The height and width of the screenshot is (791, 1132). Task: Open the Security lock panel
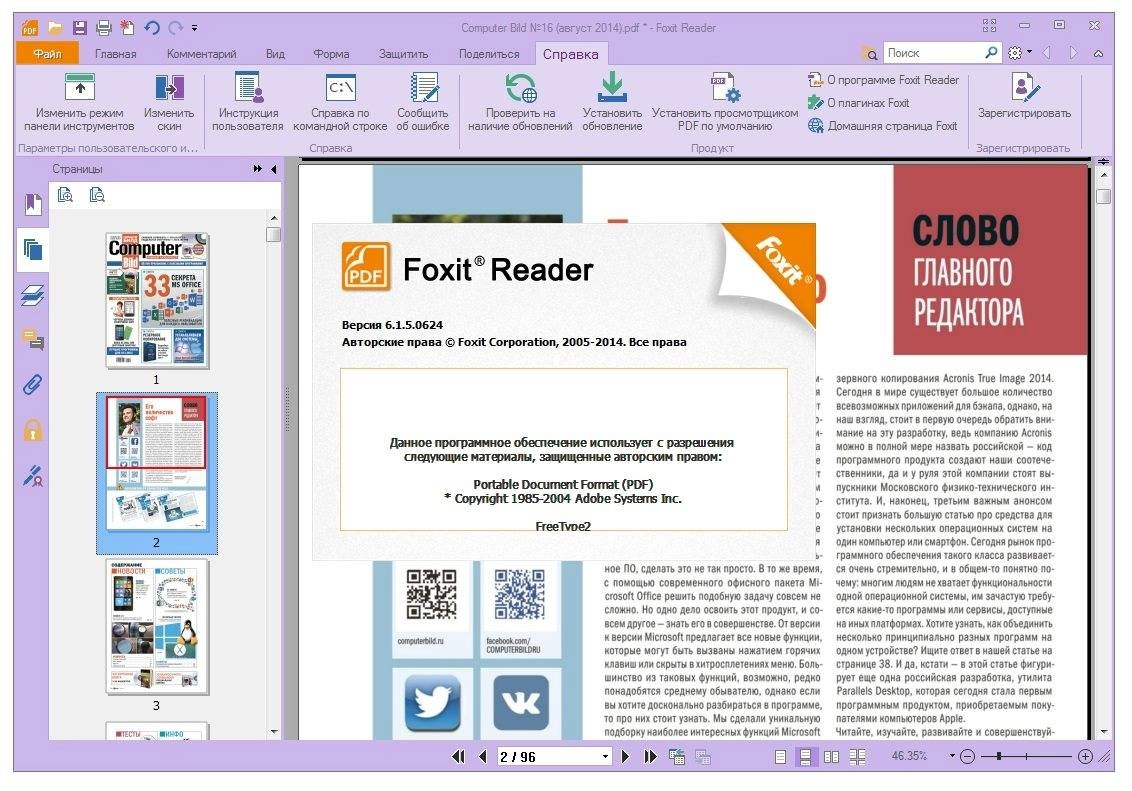32,430
